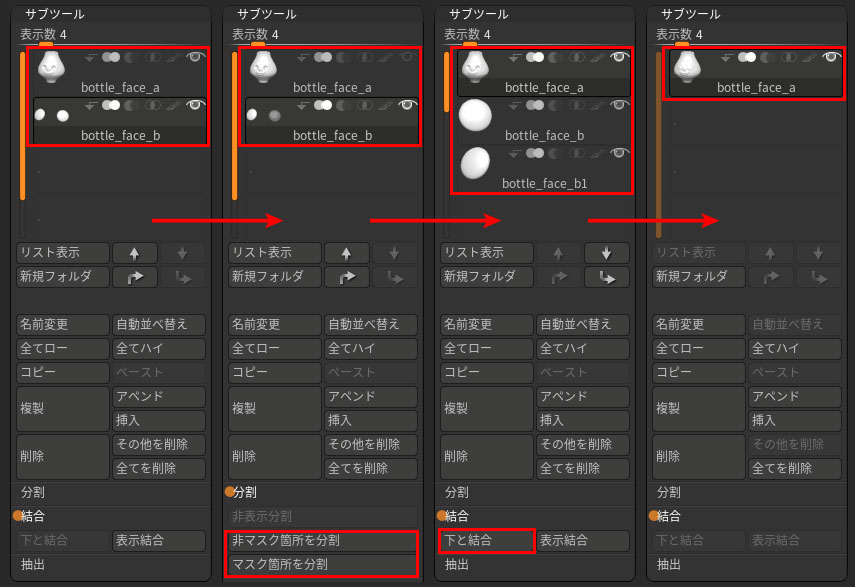Toggle bottle_face_a eye icon in third panel
The height and width of the screenshot is (587, 855).
(x=619, y=57)
